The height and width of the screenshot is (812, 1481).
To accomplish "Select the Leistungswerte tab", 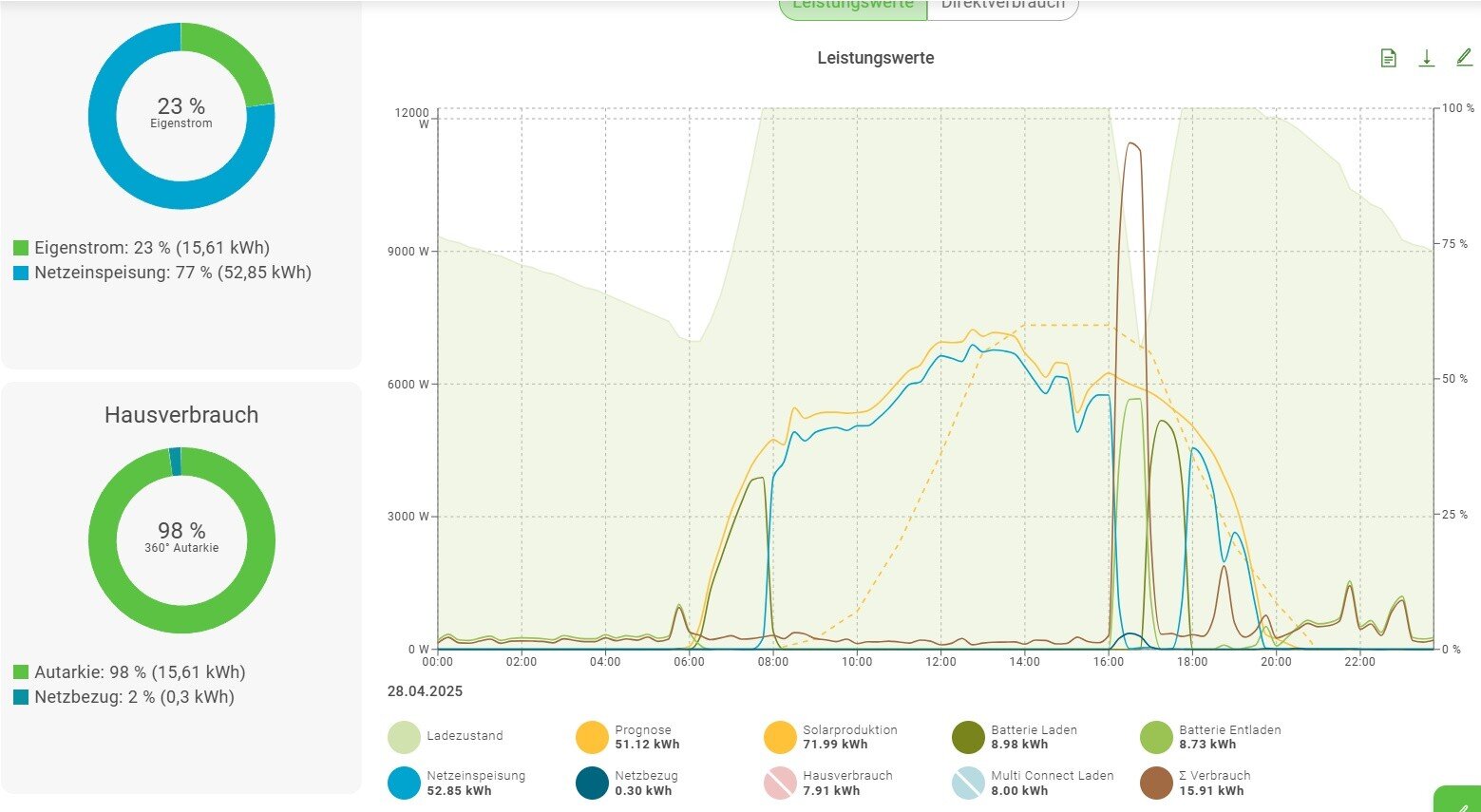I will pos(852,6).
